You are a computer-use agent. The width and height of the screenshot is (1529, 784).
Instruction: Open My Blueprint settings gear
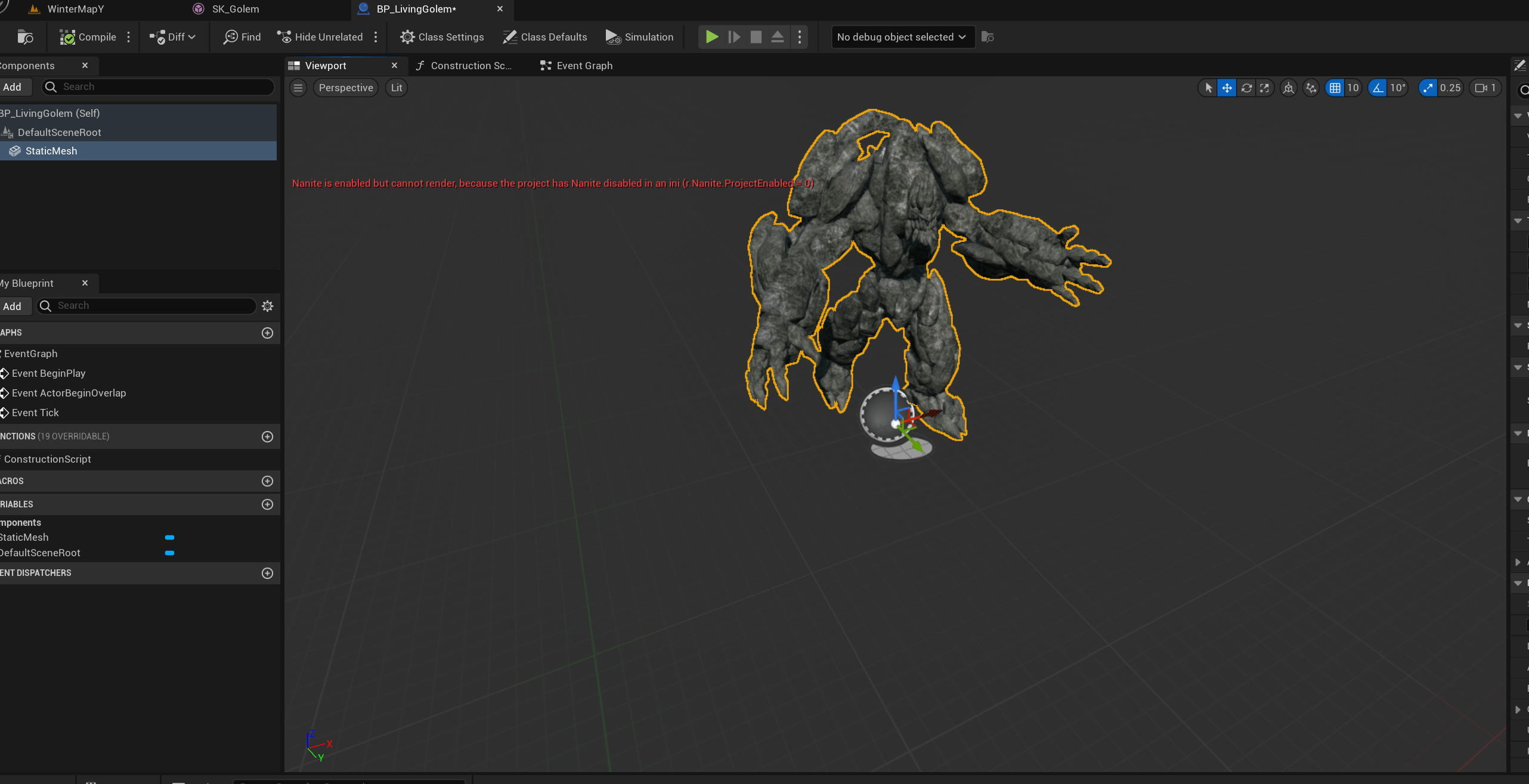268,306
